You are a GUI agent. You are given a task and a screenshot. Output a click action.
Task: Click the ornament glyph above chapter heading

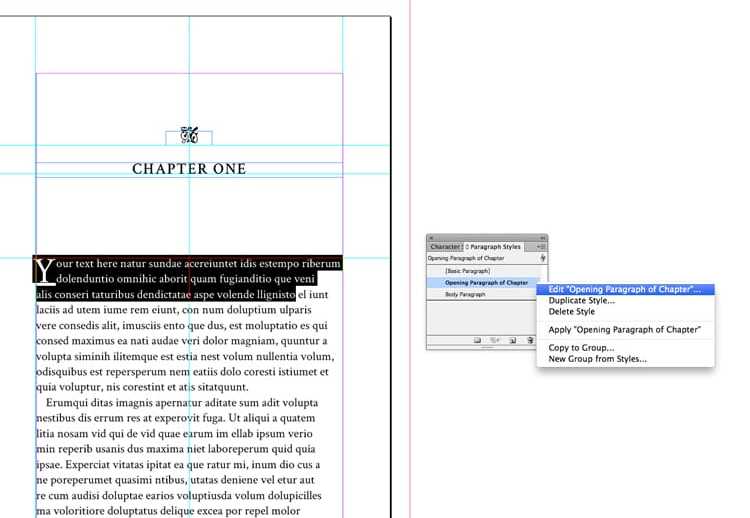[x=189, y=135]
